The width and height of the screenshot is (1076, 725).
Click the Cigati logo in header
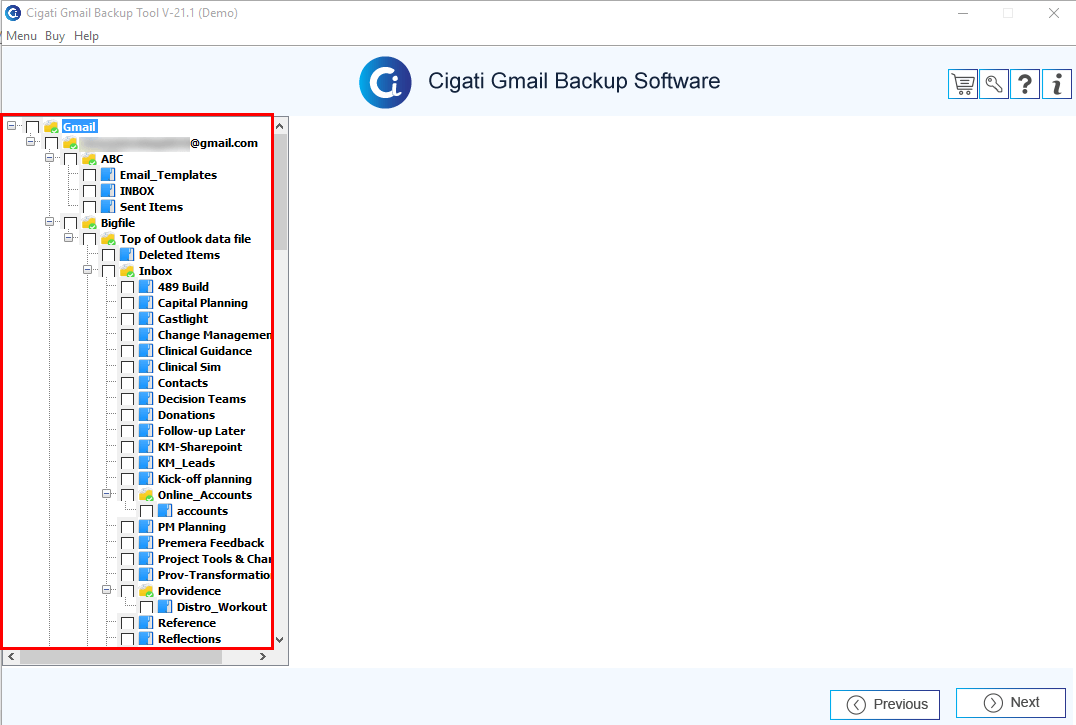385,82
